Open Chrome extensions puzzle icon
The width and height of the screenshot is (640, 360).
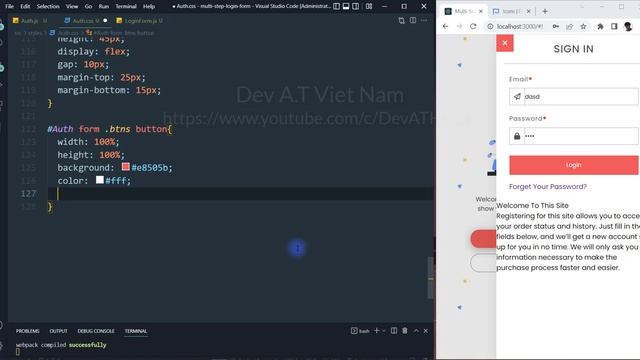point(600,27)
